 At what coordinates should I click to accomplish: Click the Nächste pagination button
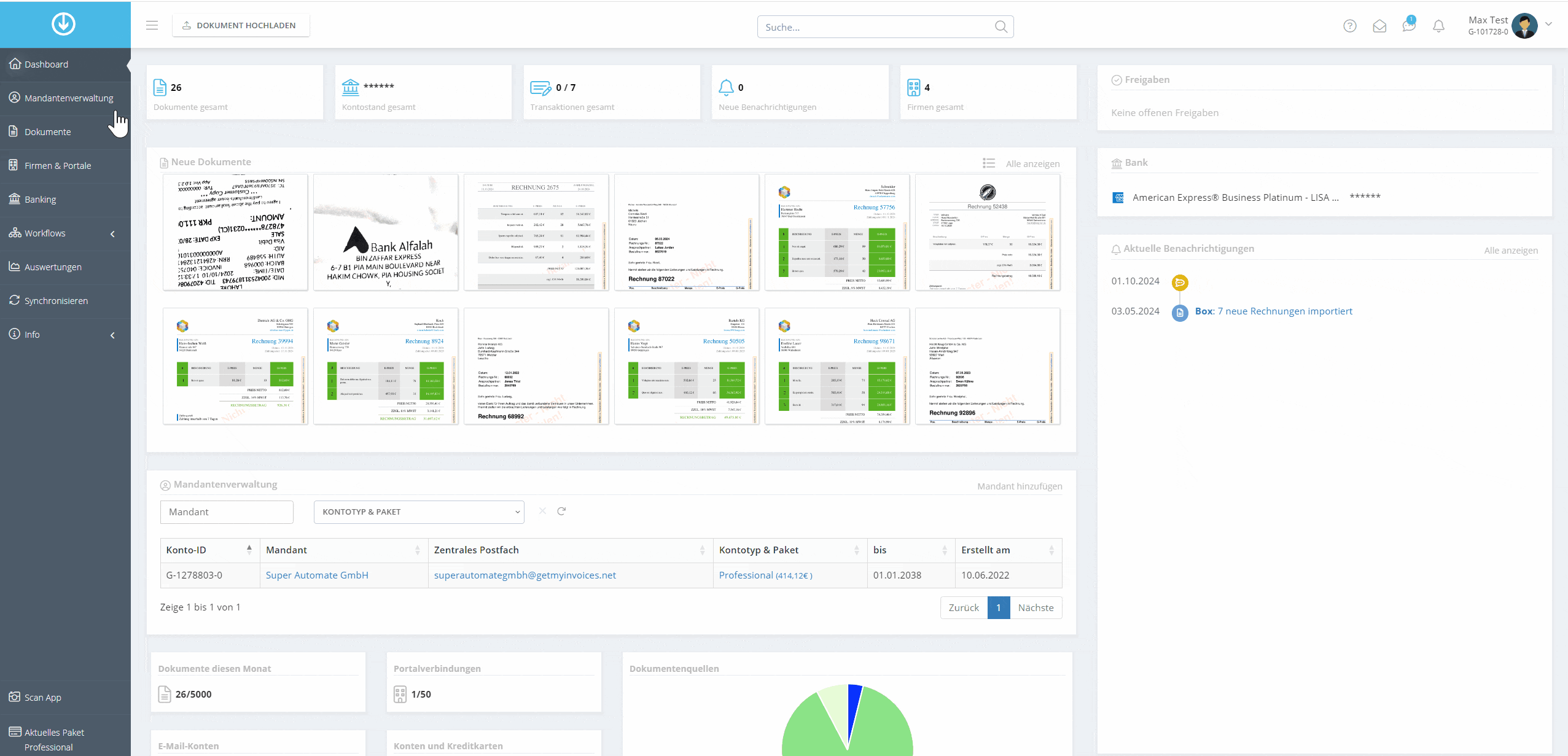tap(1036, 607)
